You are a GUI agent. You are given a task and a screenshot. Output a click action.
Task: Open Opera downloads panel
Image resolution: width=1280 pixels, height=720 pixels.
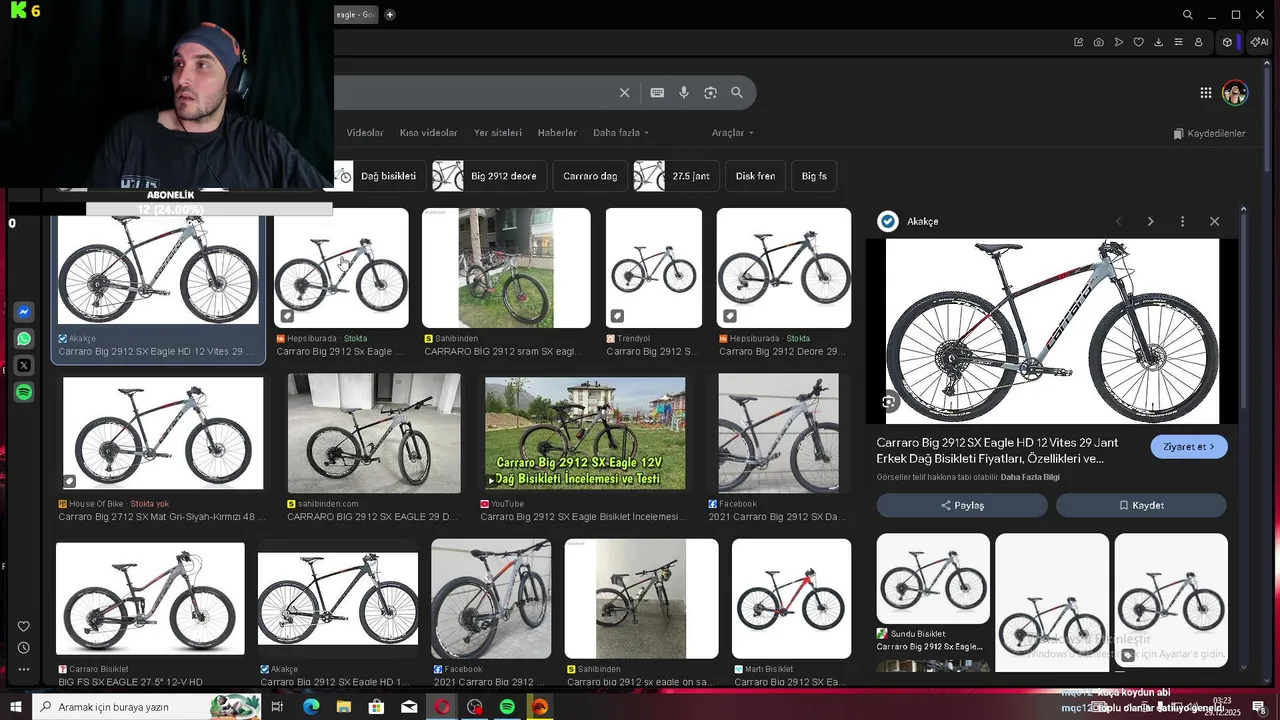click(x=1158, y=42)
